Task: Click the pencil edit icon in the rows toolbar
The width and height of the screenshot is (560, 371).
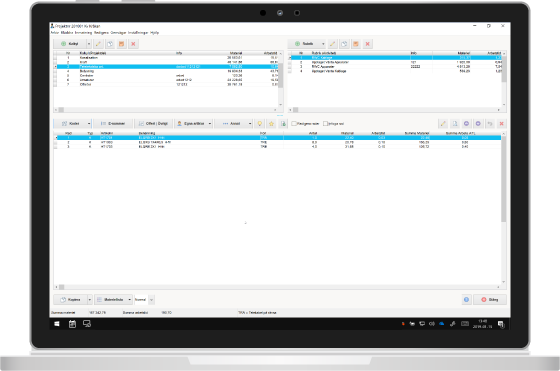Action: pos(443,124)
